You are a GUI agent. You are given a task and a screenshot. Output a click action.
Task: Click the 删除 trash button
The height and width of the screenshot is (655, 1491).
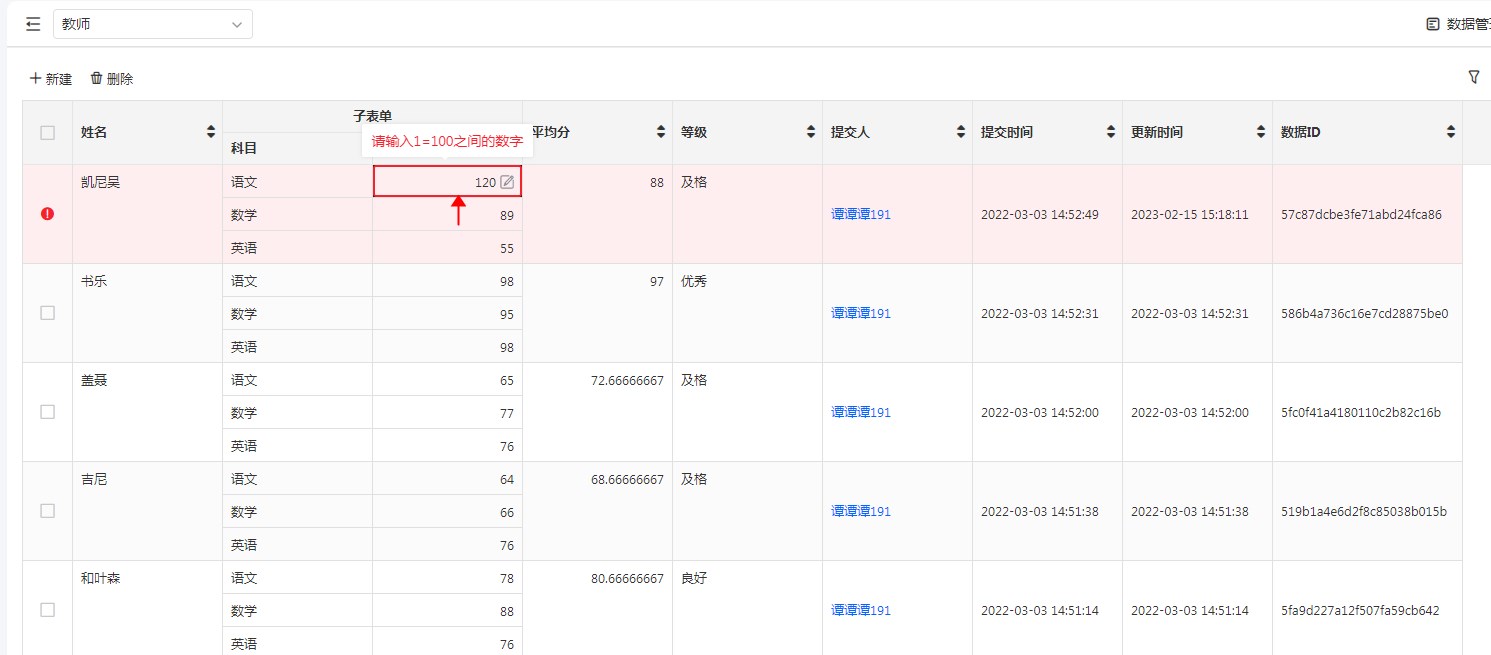click(x=111, y=78)
